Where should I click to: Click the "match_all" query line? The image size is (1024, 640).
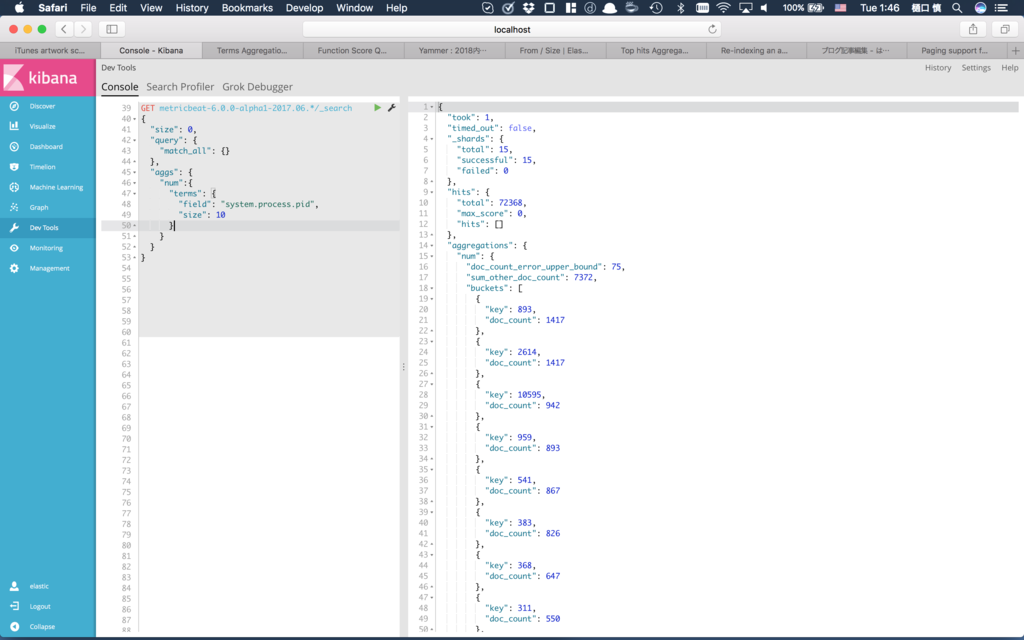click(195, 151)
